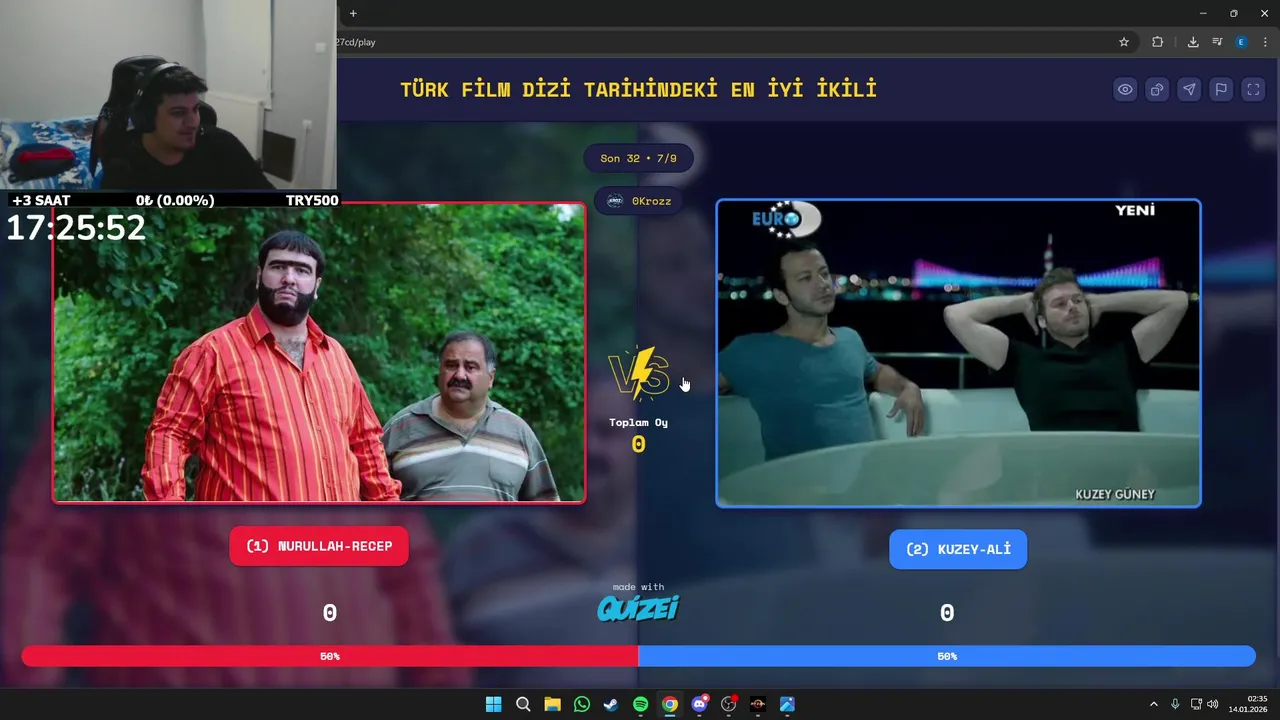This screenshot has width=1280, height=720.
Task: Click the flag report icon
Action: pos(1221,89)
